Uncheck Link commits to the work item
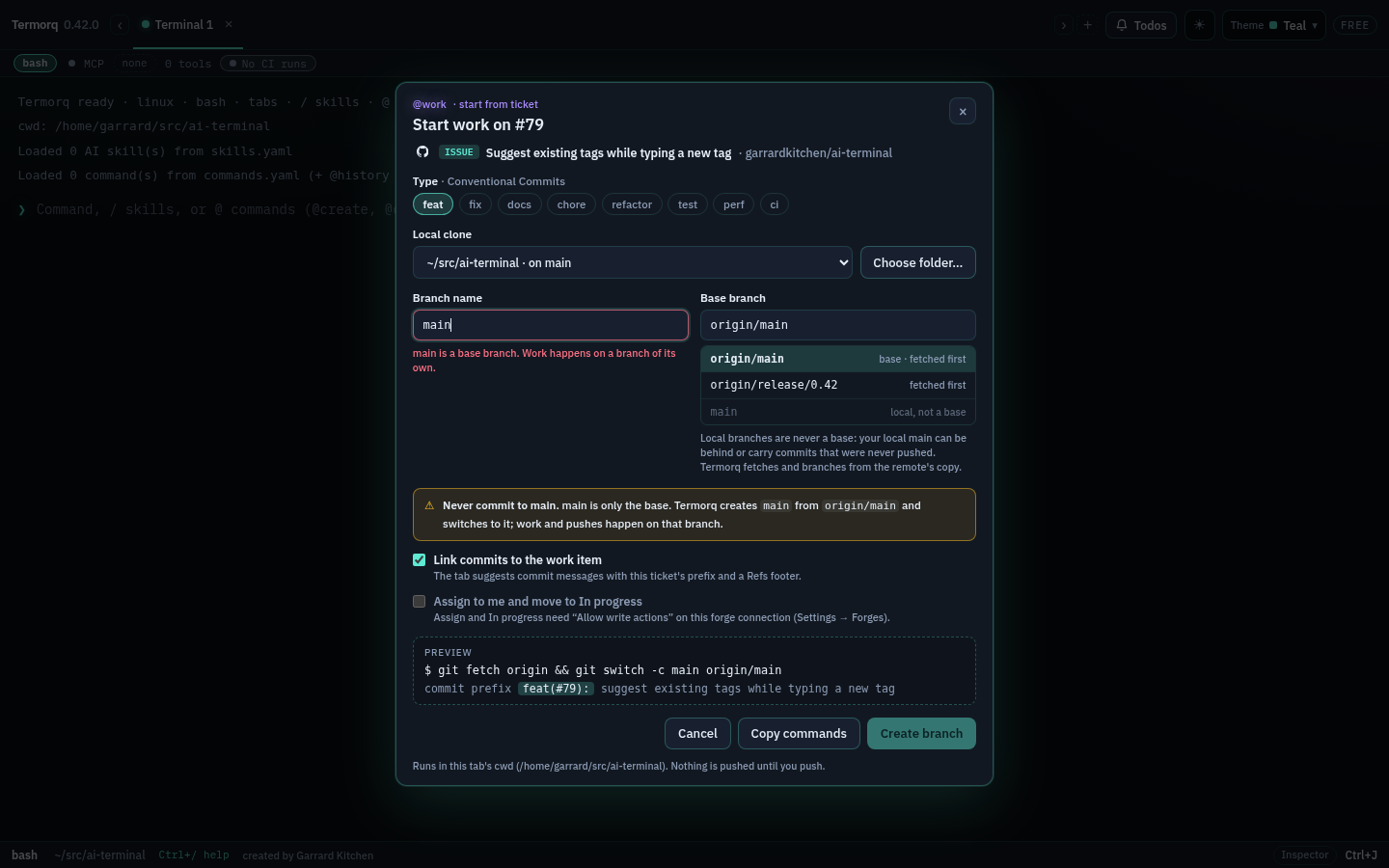Image resolution: width=1389 pixels, height=868 pixels. point(420,560)
